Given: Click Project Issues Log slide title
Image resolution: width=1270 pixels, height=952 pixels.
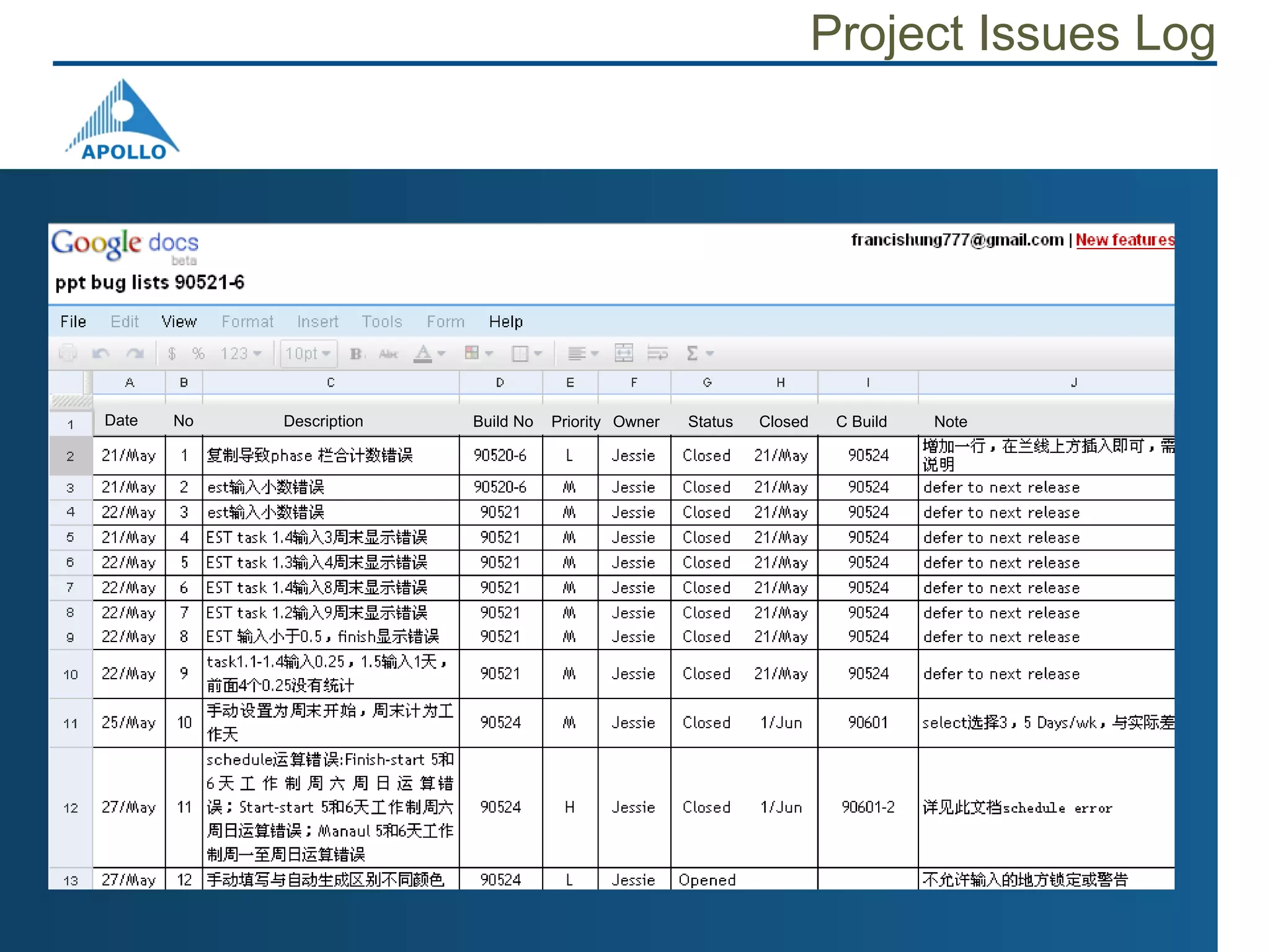Looking at the screenshot, I should 1013,35.
